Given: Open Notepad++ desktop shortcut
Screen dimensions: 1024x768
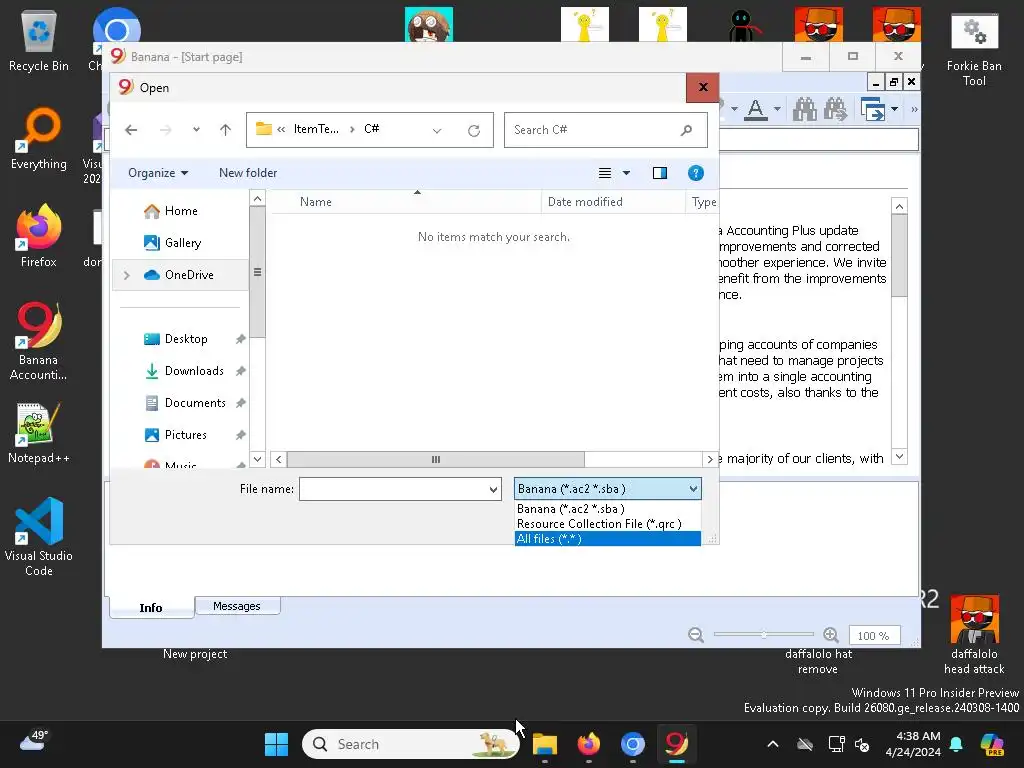Looking at the screenshot, I should point(39,433).
